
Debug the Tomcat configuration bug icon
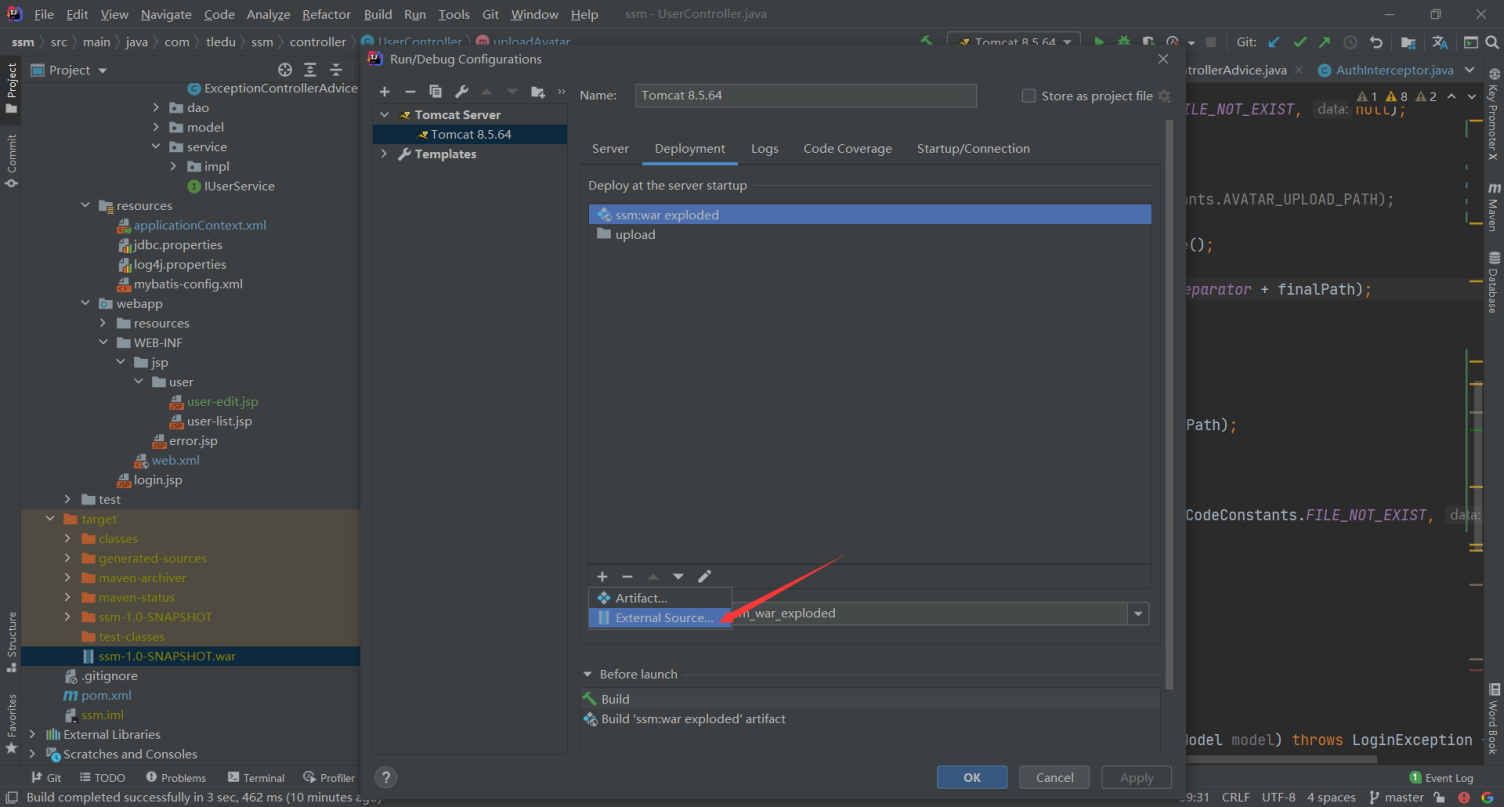[x=1124, y=42]
